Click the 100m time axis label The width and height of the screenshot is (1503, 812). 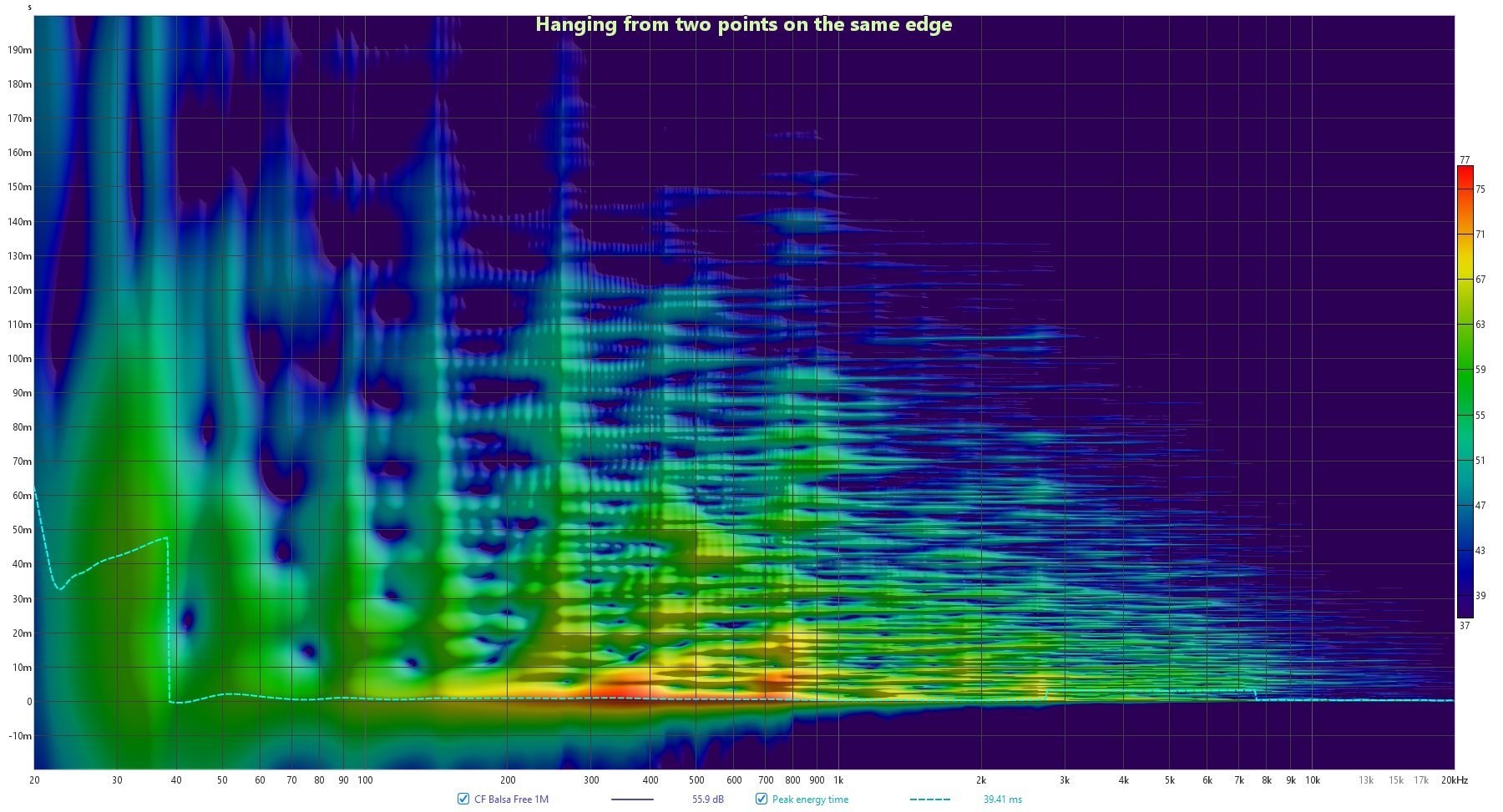tap(20, 359)
